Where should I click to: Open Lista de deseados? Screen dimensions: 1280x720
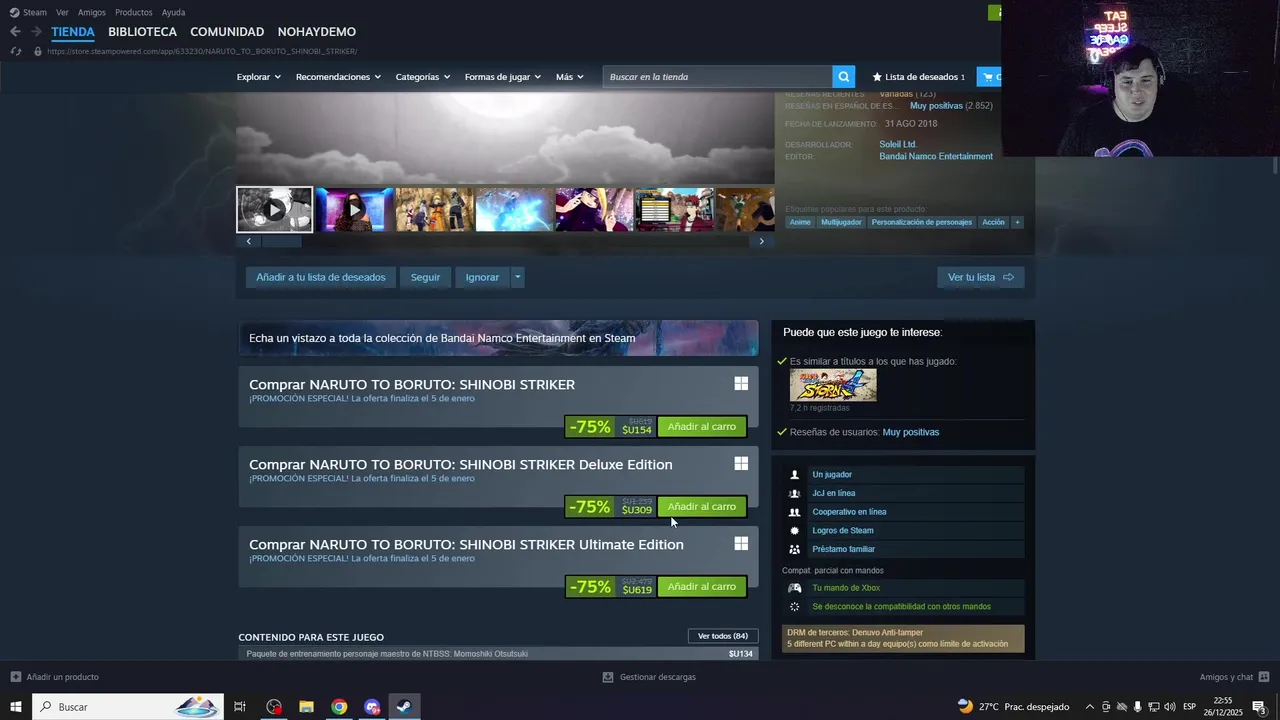tap(919, 77)
